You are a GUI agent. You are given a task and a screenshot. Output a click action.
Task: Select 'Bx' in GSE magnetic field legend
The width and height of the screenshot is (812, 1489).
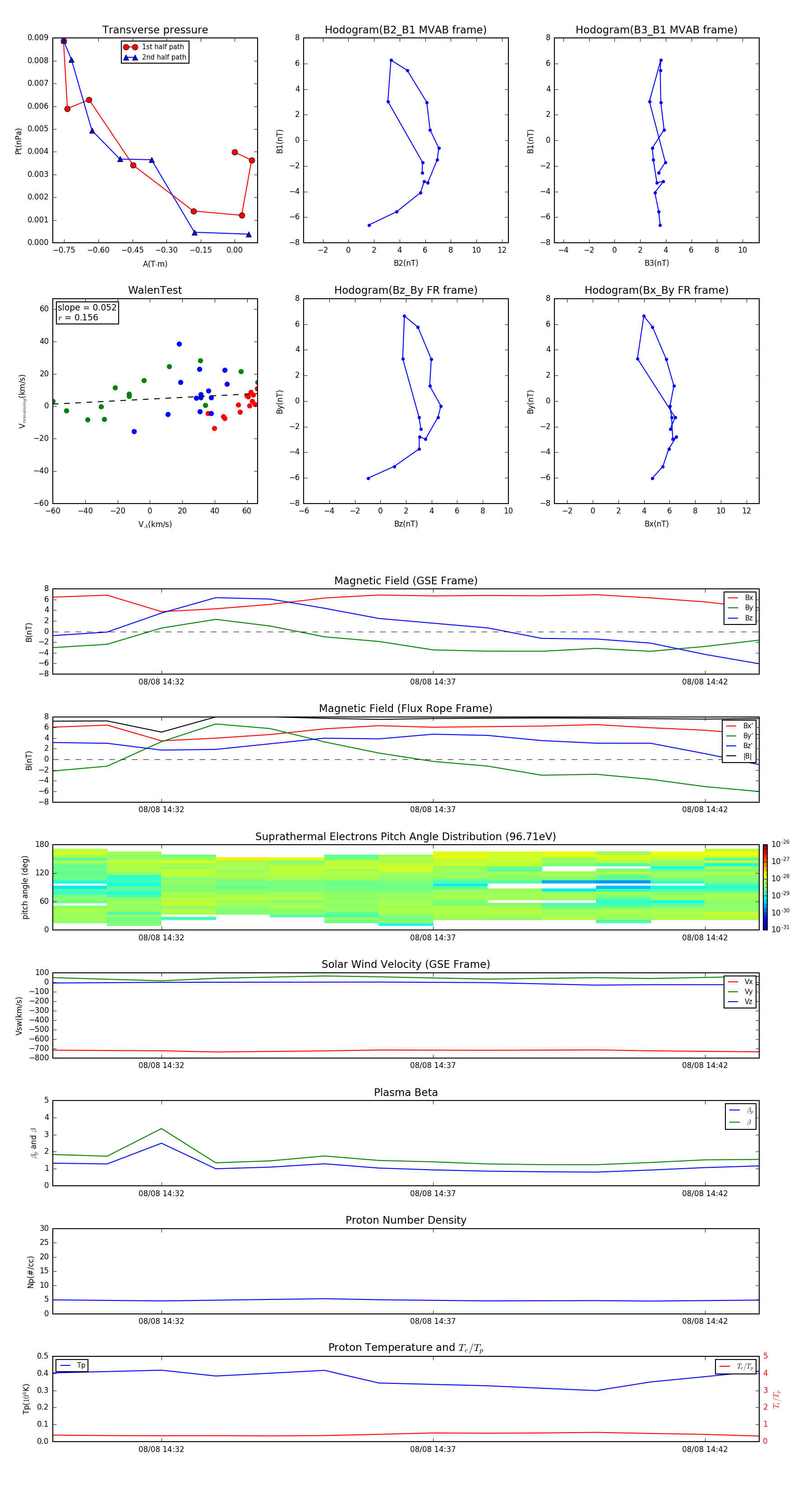pos(740,598)
